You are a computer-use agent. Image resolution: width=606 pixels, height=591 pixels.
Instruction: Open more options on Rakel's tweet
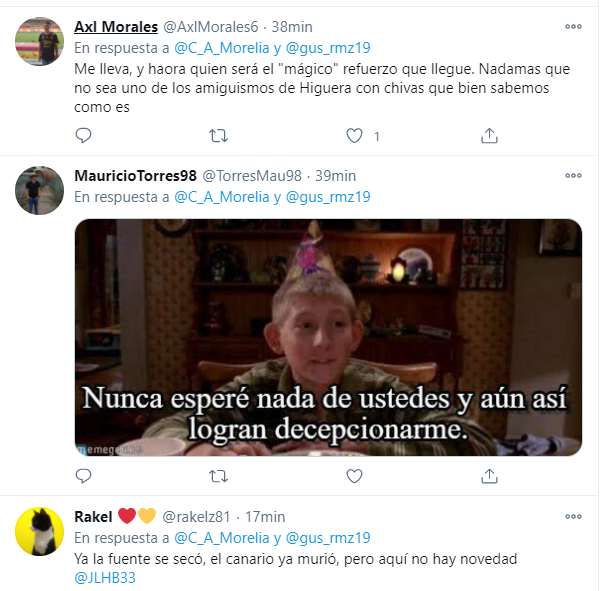pos(573,516)
